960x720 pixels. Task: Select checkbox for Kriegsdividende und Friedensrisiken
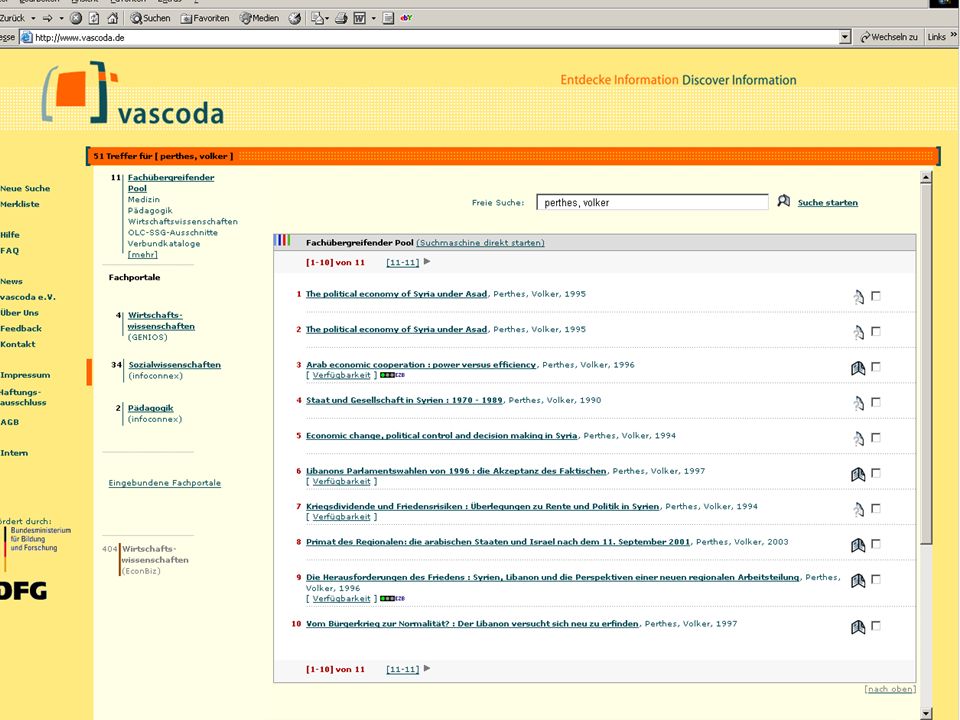(876, 509)
